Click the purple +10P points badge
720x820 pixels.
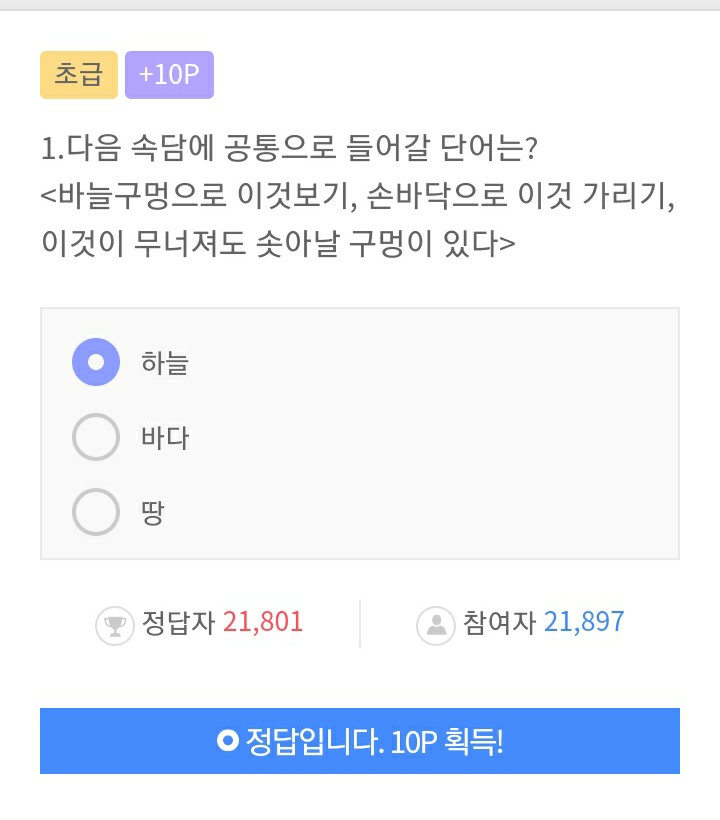(169, 75)
